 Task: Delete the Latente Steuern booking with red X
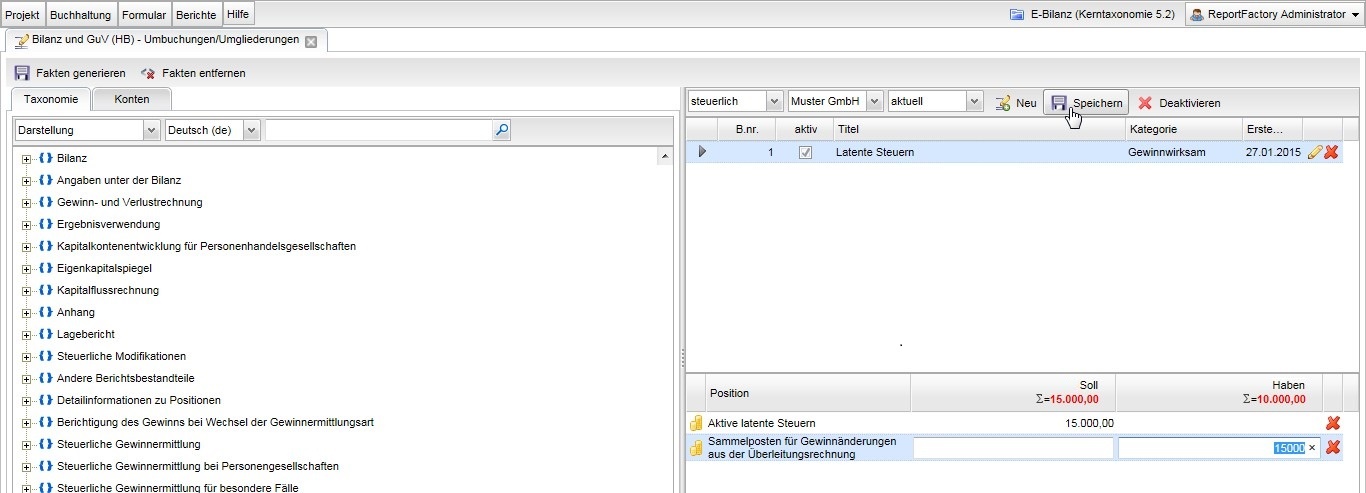point(1331,152)
